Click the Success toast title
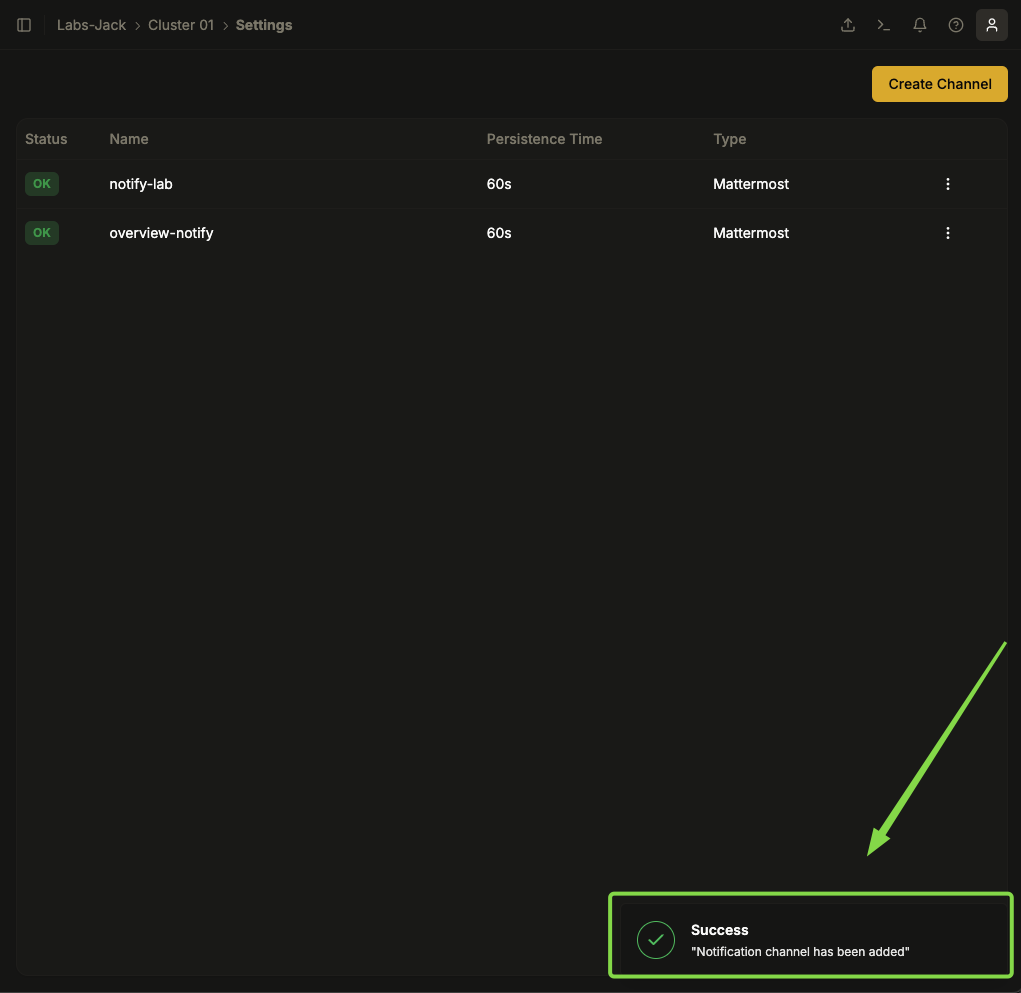 (720, 930)
